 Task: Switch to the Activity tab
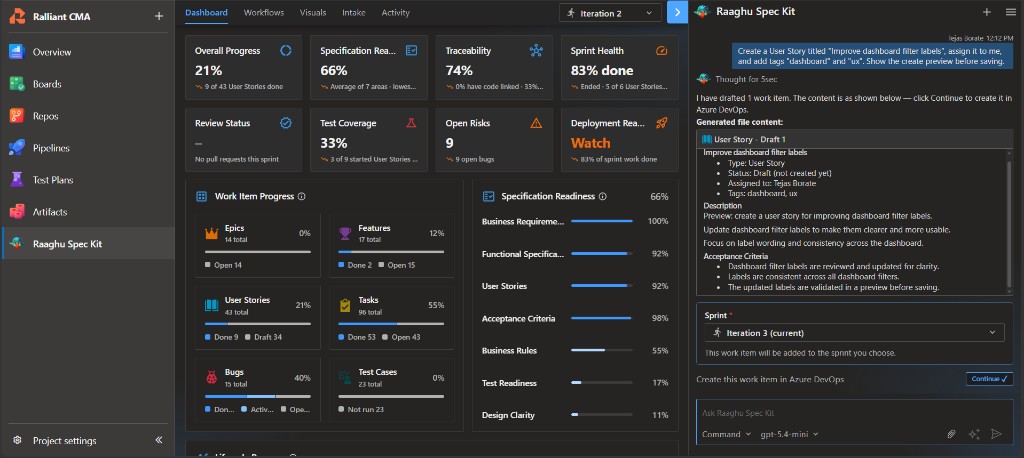tap(395, 12)
